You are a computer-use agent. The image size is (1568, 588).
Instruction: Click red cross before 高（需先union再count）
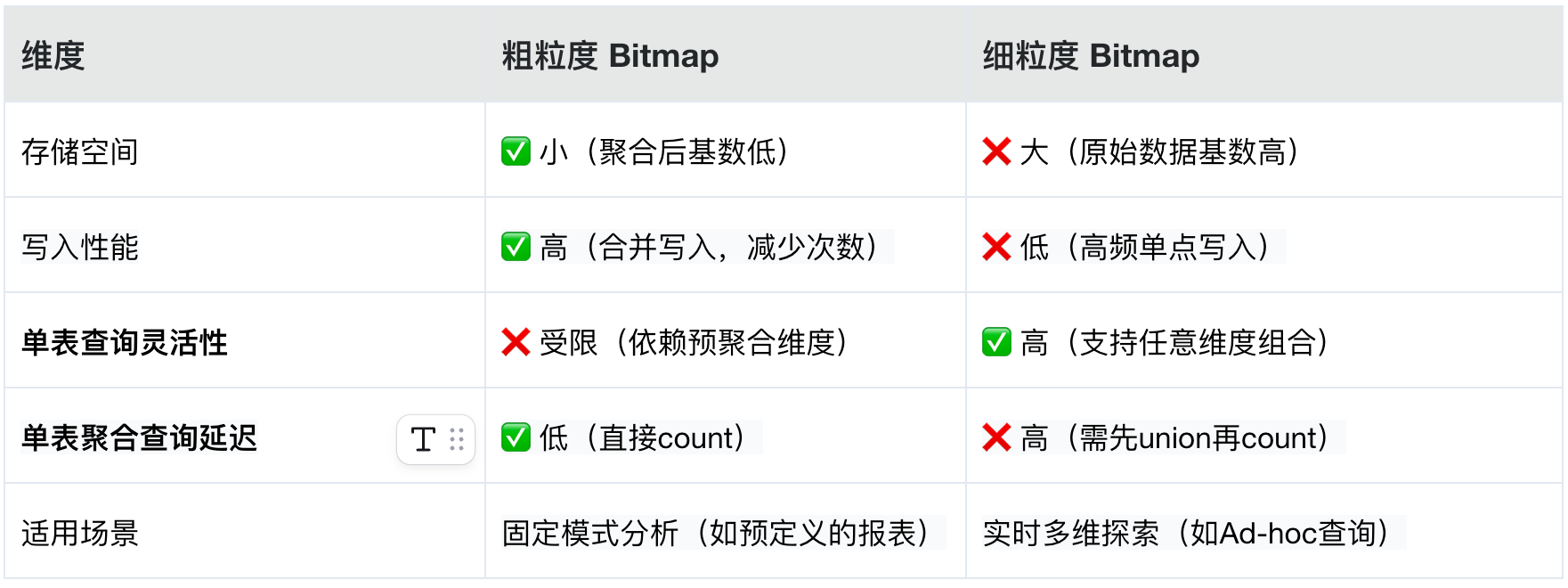[x=996, y=437]
